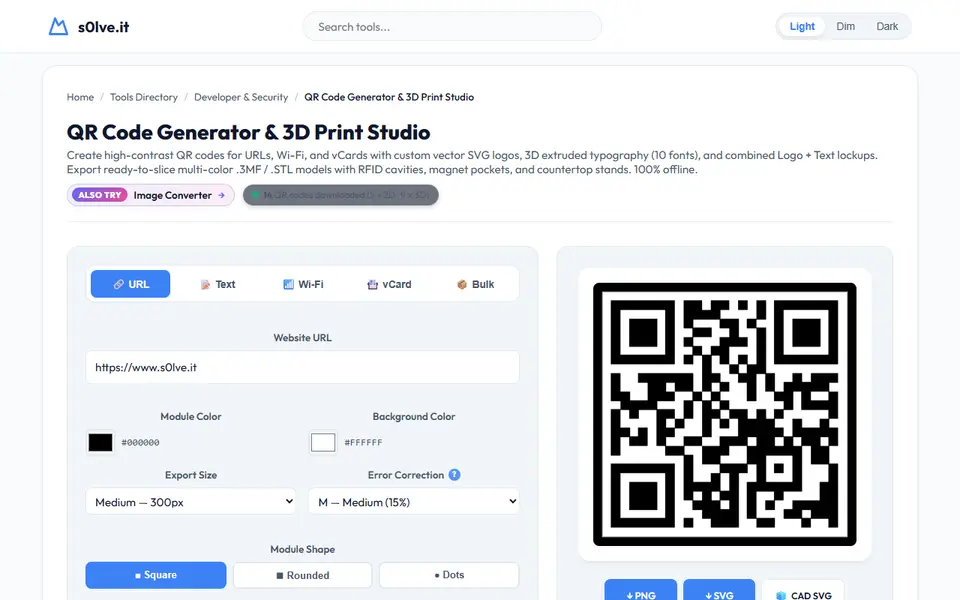Open the Developer & Security breadcrumb
This screenshot has width=960, height=600.
click(x=241, y=97)
